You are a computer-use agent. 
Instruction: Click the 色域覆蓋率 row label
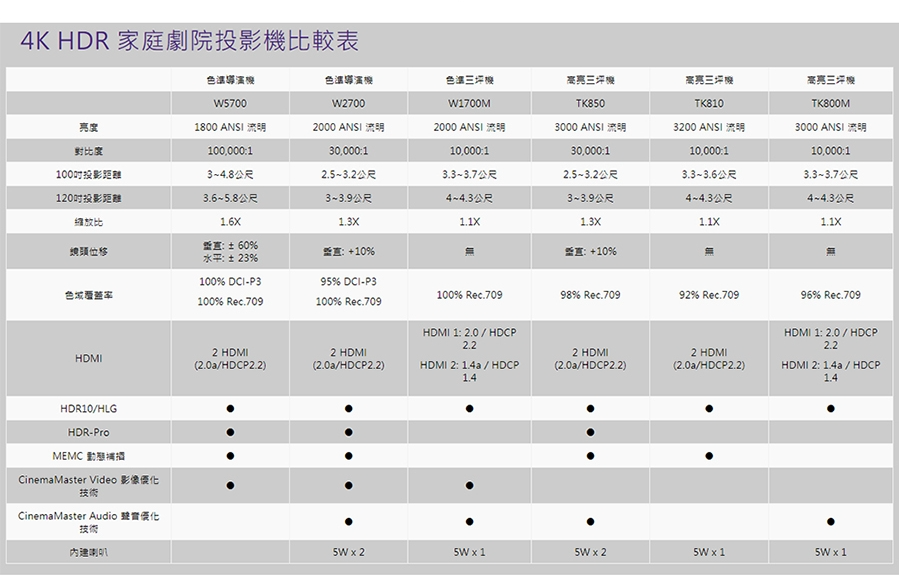(x=88, y=295)
